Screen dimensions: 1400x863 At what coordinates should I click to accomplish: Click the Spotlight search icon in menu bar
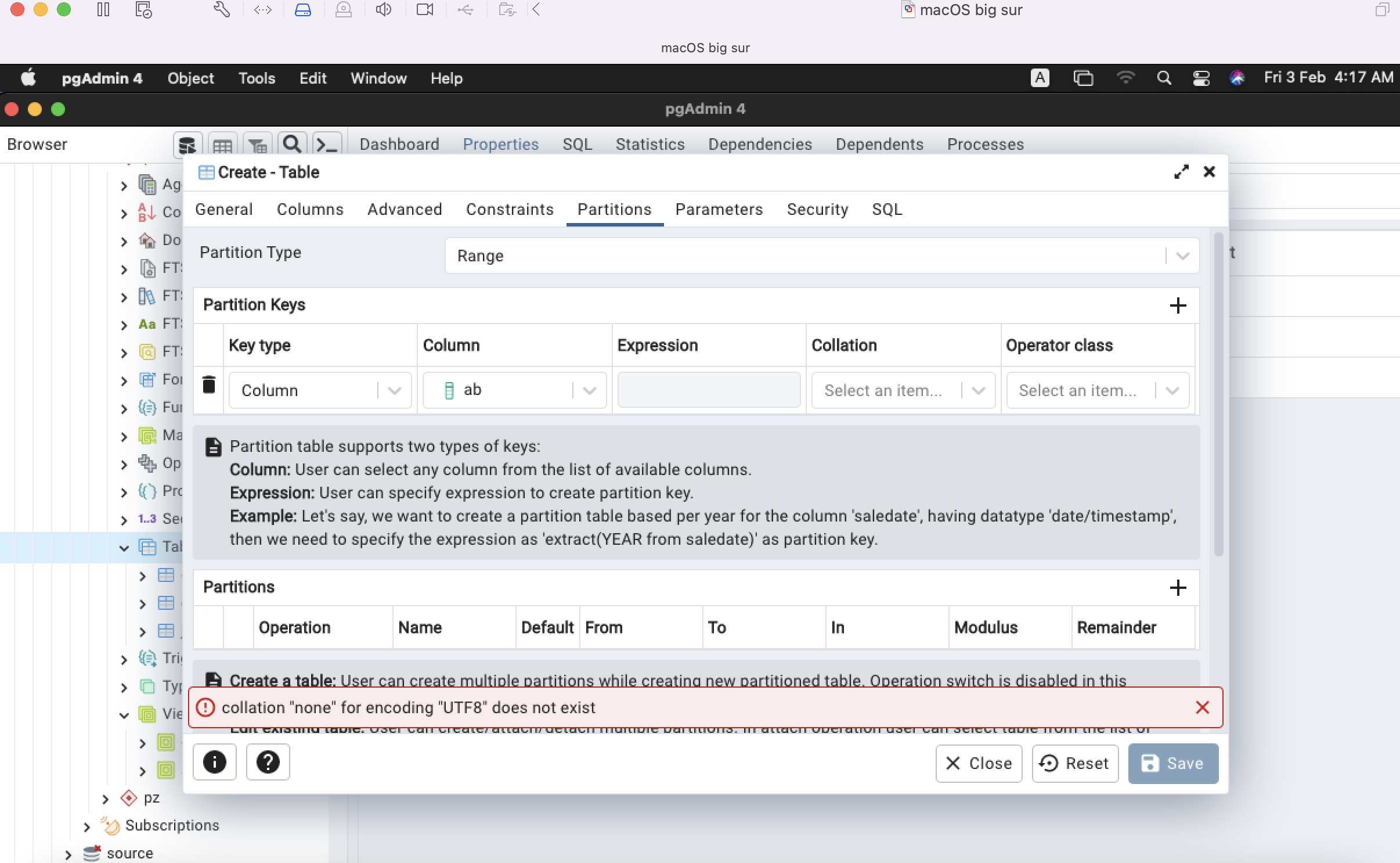(1163, 78)
